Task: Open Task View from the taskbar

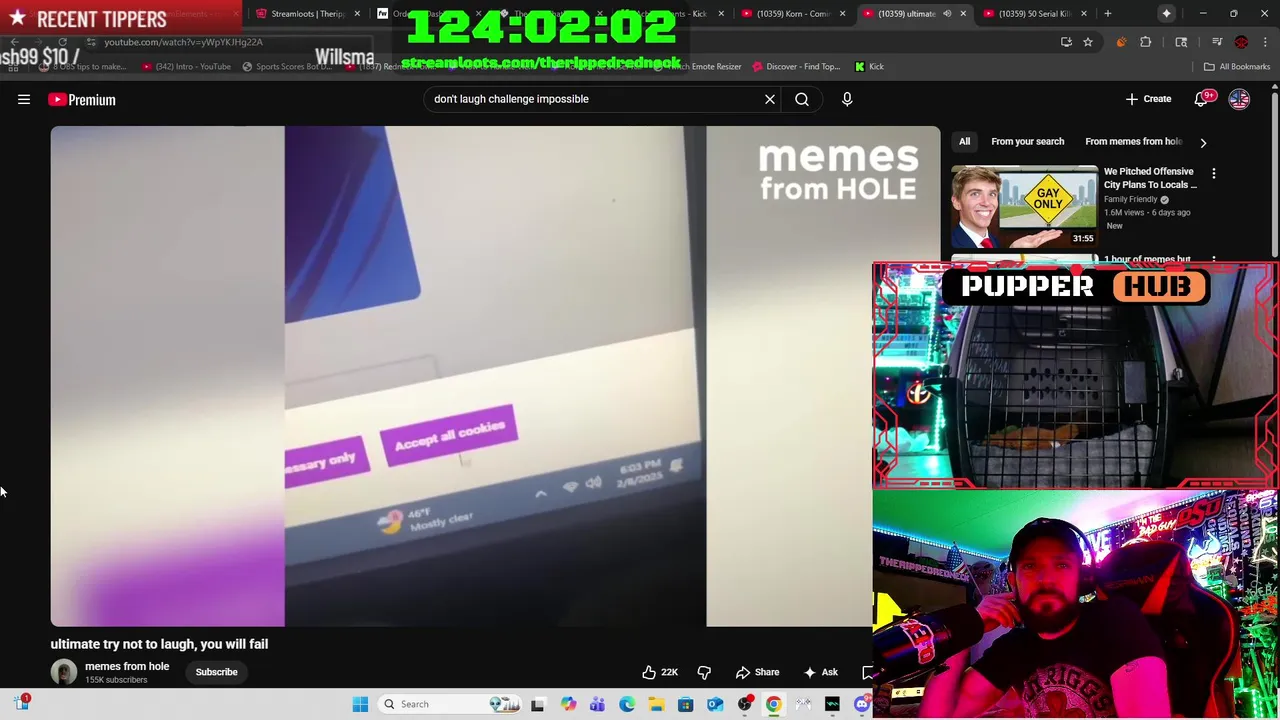Action: 537,704
